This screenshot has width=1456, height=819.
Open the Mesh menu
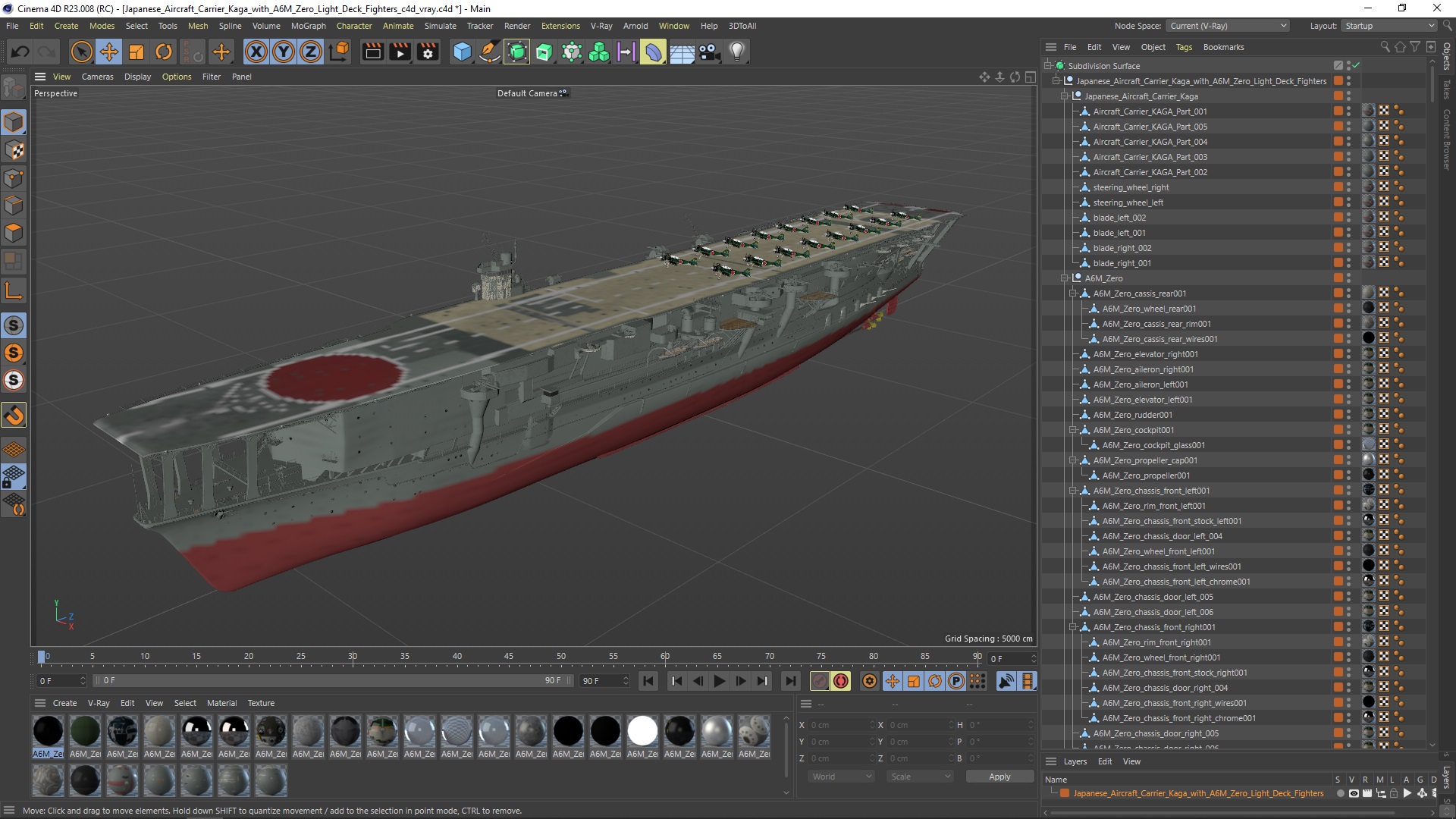point(196,25)
